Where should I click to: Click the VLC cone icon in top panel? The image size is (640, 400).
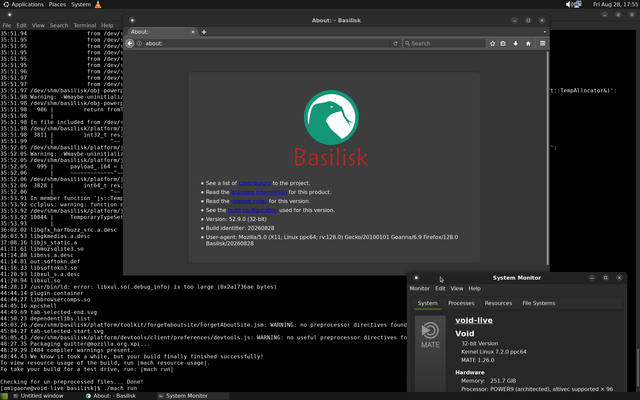(98, 4)
